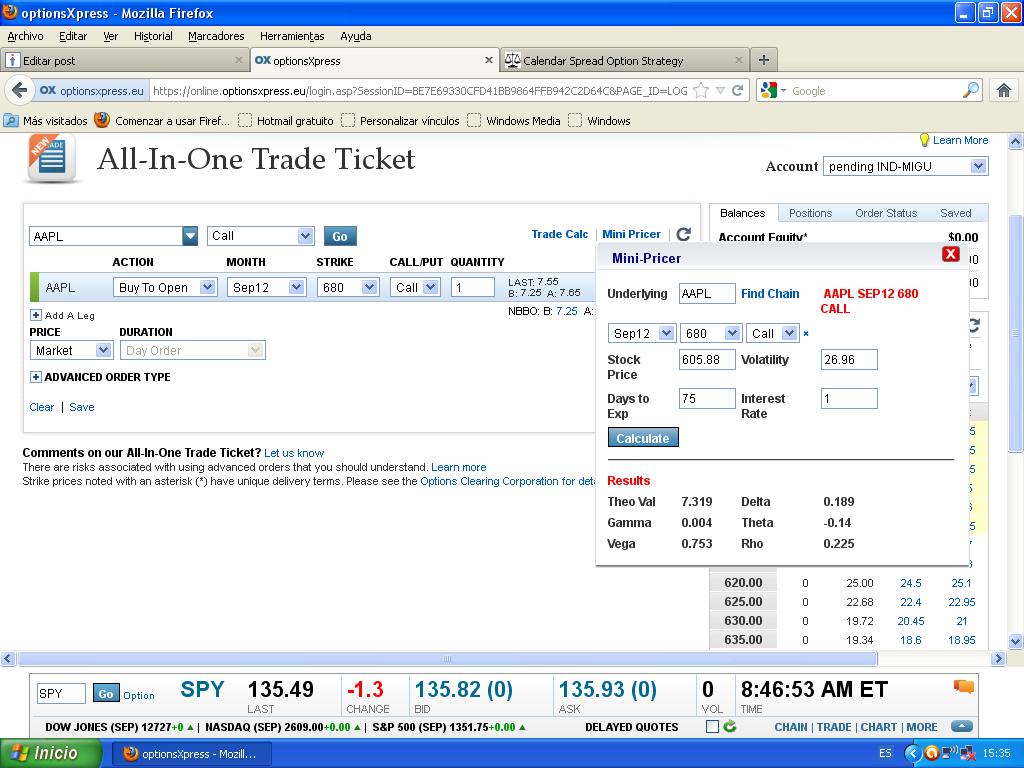Open the Call/Put dropdown in leg row
The width and height of the screenshot is (1024, 768).
415,287
